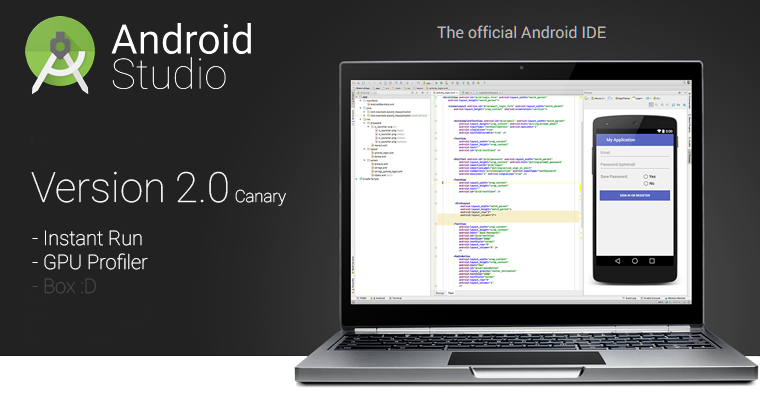The width and height of the screenshot is (760, 394).
Task: Open the Terminal tool window tab
Action: pos(396,298)
